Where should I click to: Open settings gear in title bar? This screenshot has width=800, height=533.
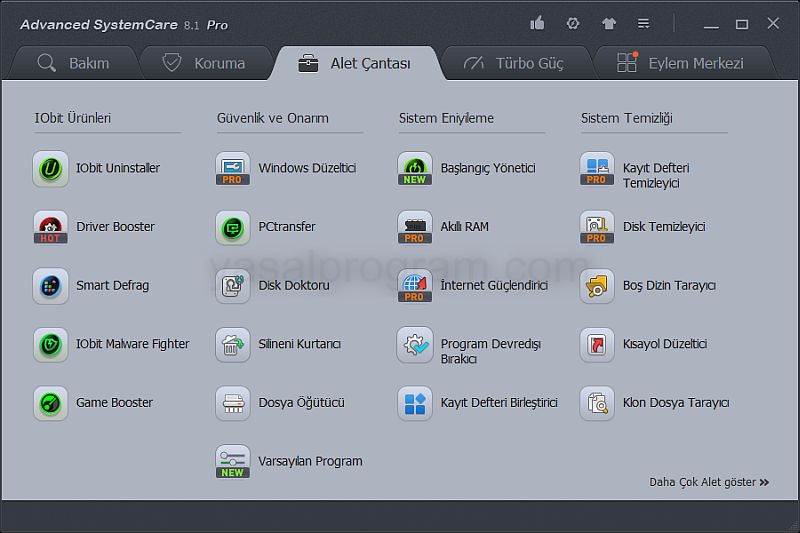573,23
